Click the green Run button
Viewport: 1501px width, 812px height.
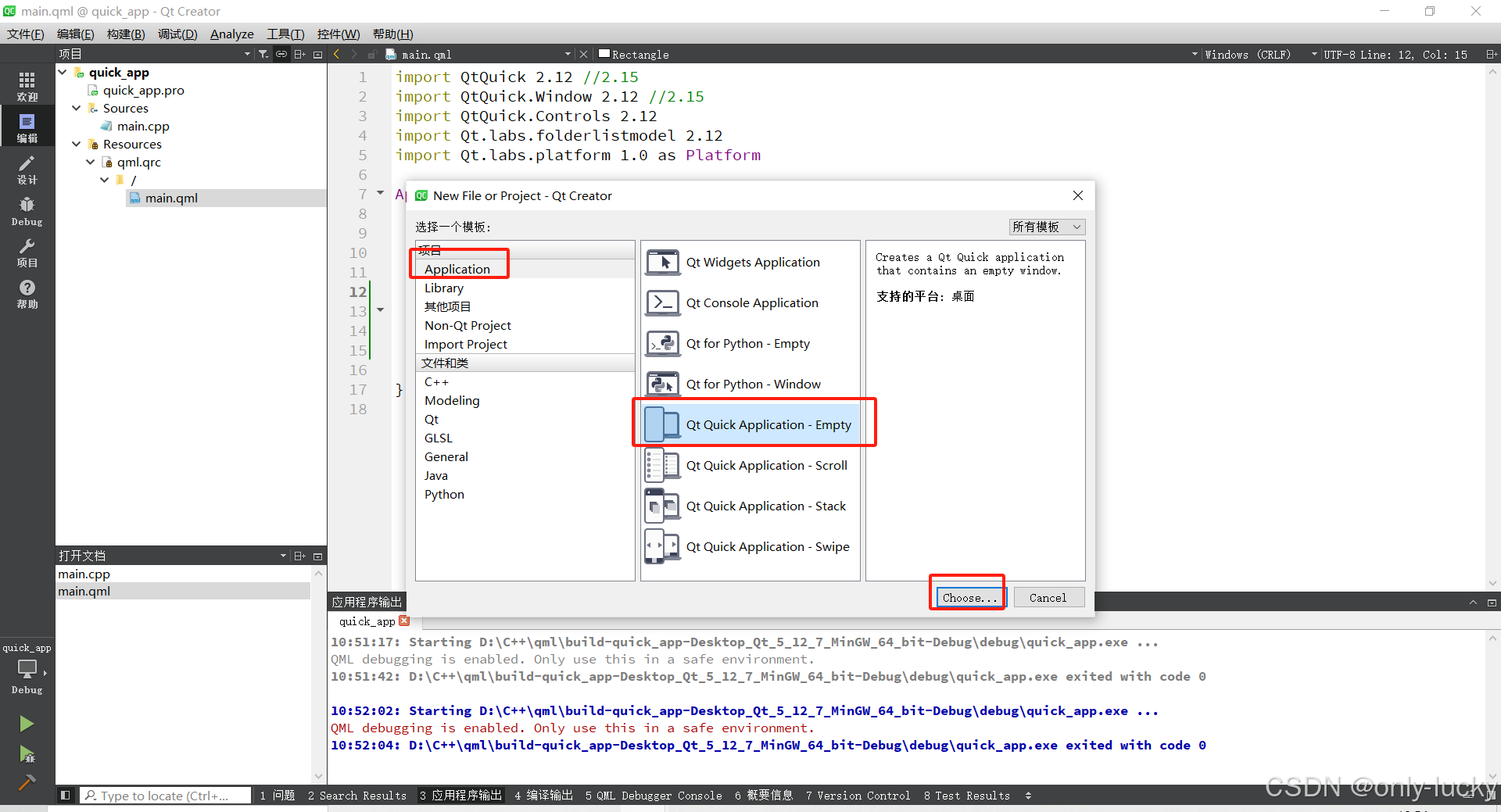tap(27, 724)
